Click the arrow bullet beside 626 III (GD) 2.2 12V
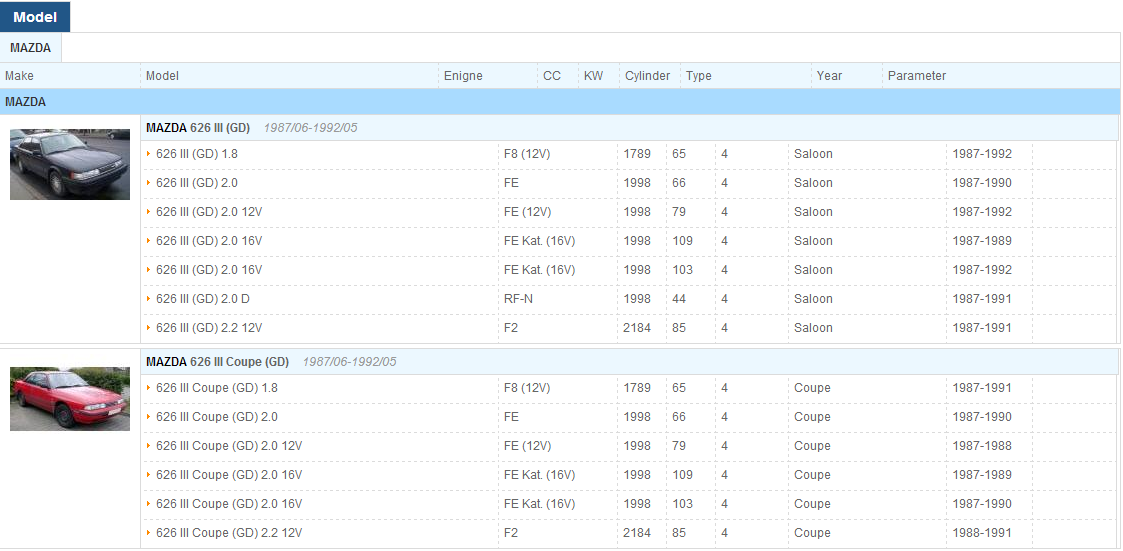This screenshot has width=1123, height=551. point(149,327)
